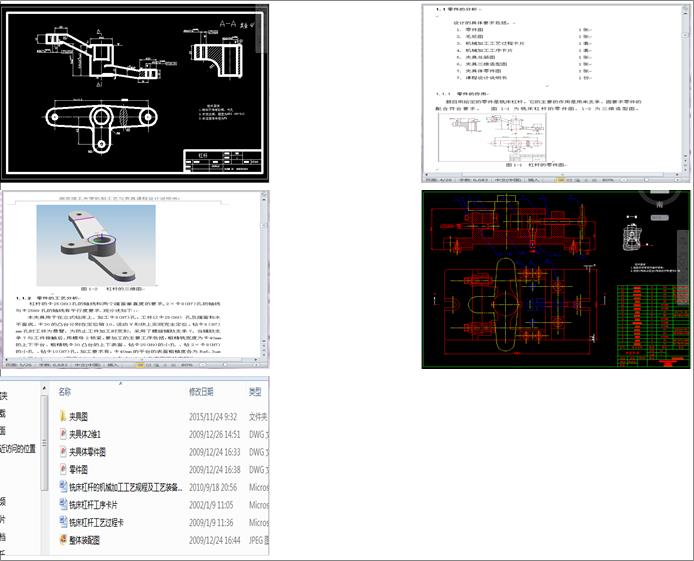Click the 整体装配图 JPEG file icon

[62, 540]
